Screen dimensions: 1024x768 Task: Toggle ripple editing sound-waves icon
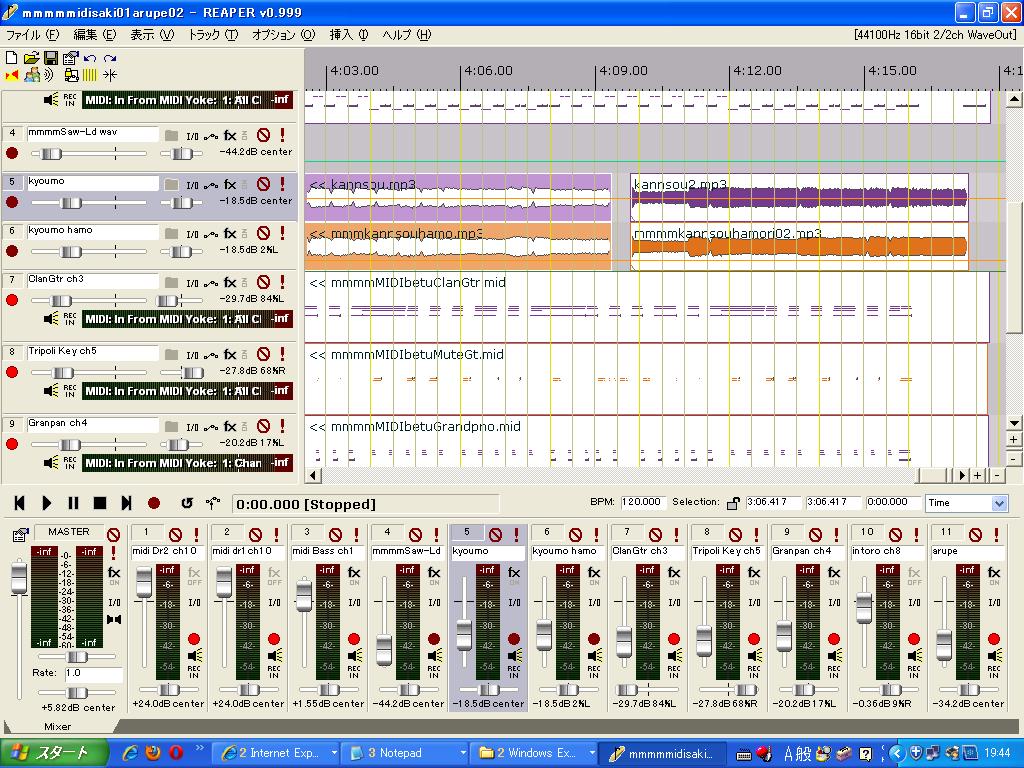click(x=50, y=76)
